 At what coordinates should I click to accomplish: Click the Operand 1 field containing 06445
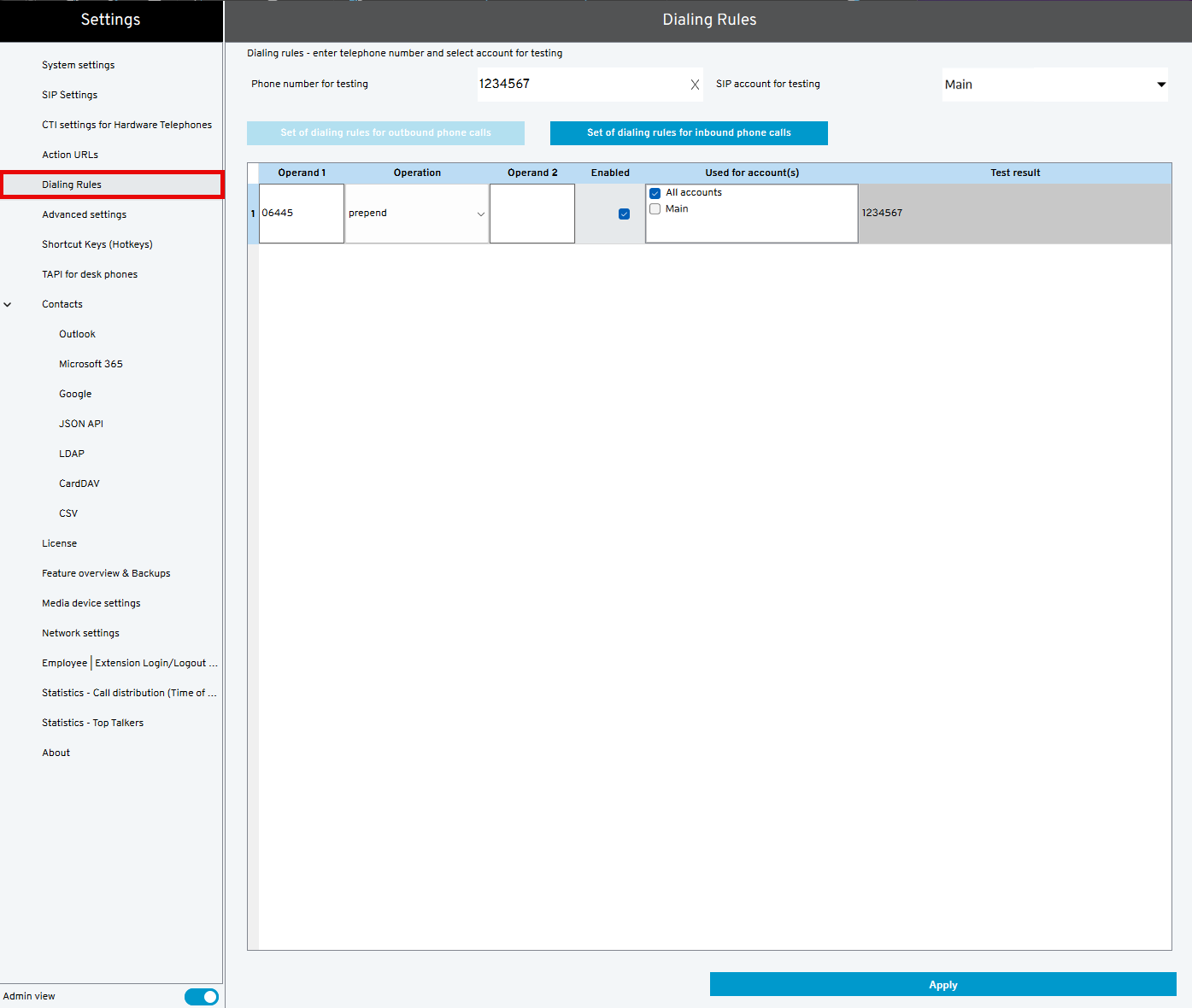301,214
